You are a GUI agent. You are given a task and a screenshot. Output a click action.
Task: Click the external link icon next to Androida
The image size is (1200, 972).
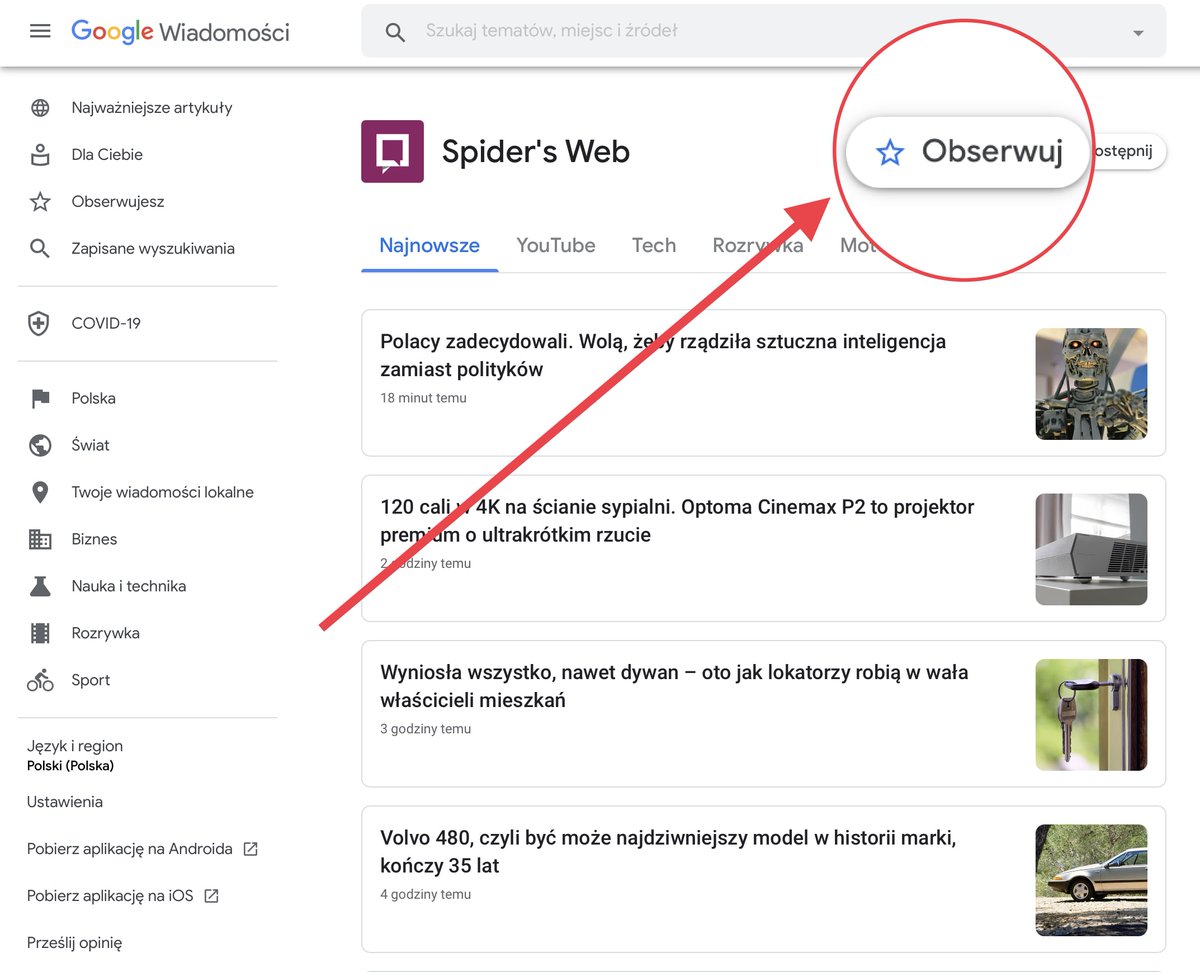pyautogui.click(x=251, y=849)
